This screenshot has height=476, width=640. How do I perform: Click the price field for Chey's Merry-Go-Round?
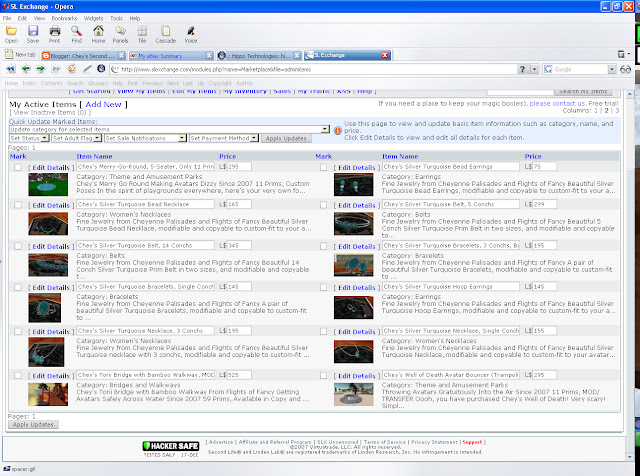coord(239,167)
